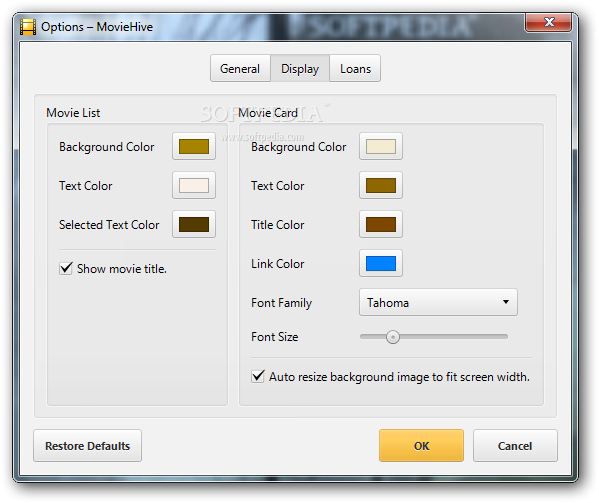Click the Link Color label
The image size is (599, 503).
(278, 264)
